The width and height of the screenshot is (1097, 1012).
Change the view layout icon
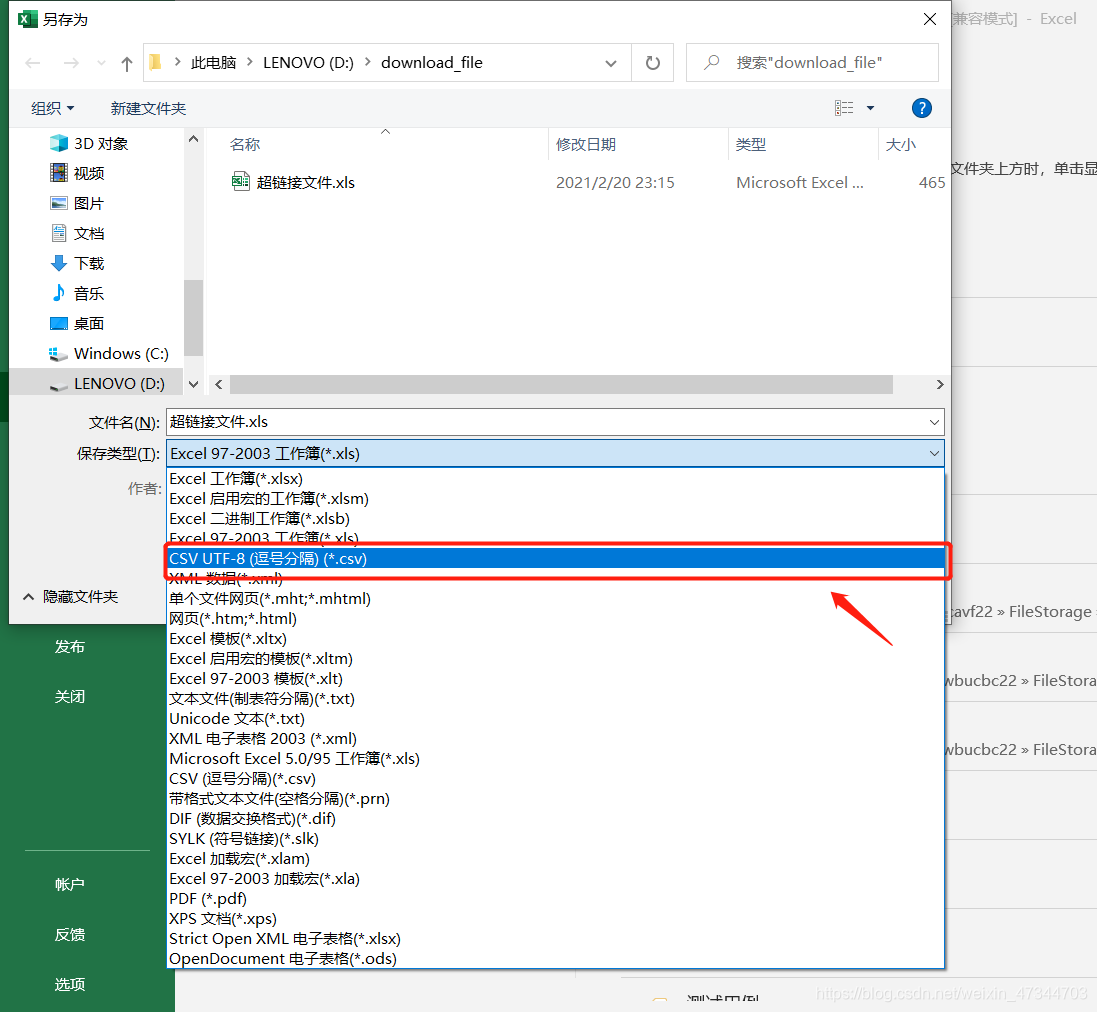click(844, 108)
